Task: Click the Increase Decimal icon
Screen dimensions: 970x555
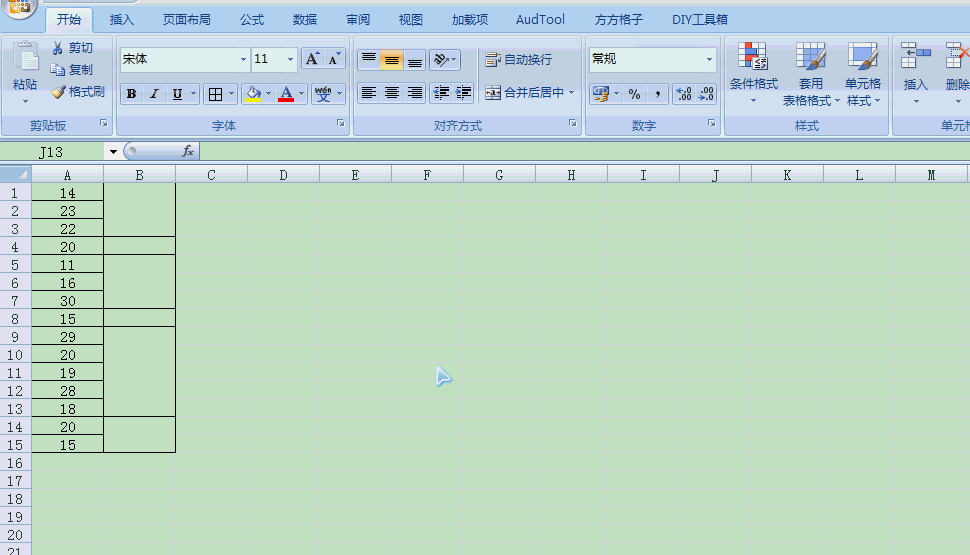Action: click(x=684, y=94)
